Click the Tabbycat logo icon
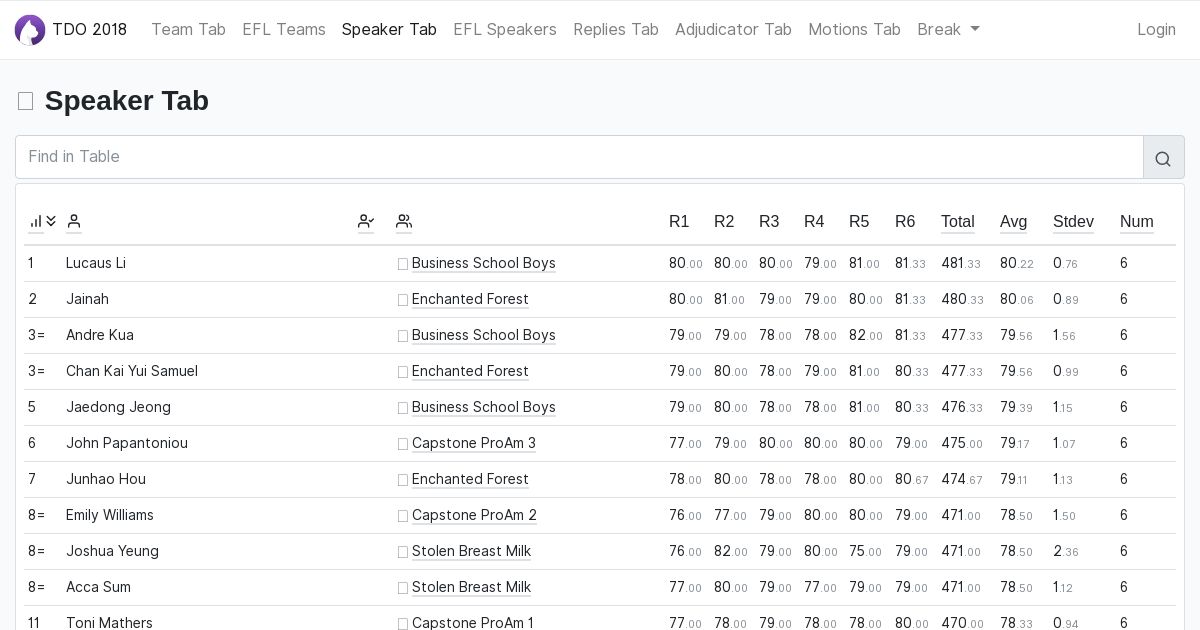 [x=30, y=30]
